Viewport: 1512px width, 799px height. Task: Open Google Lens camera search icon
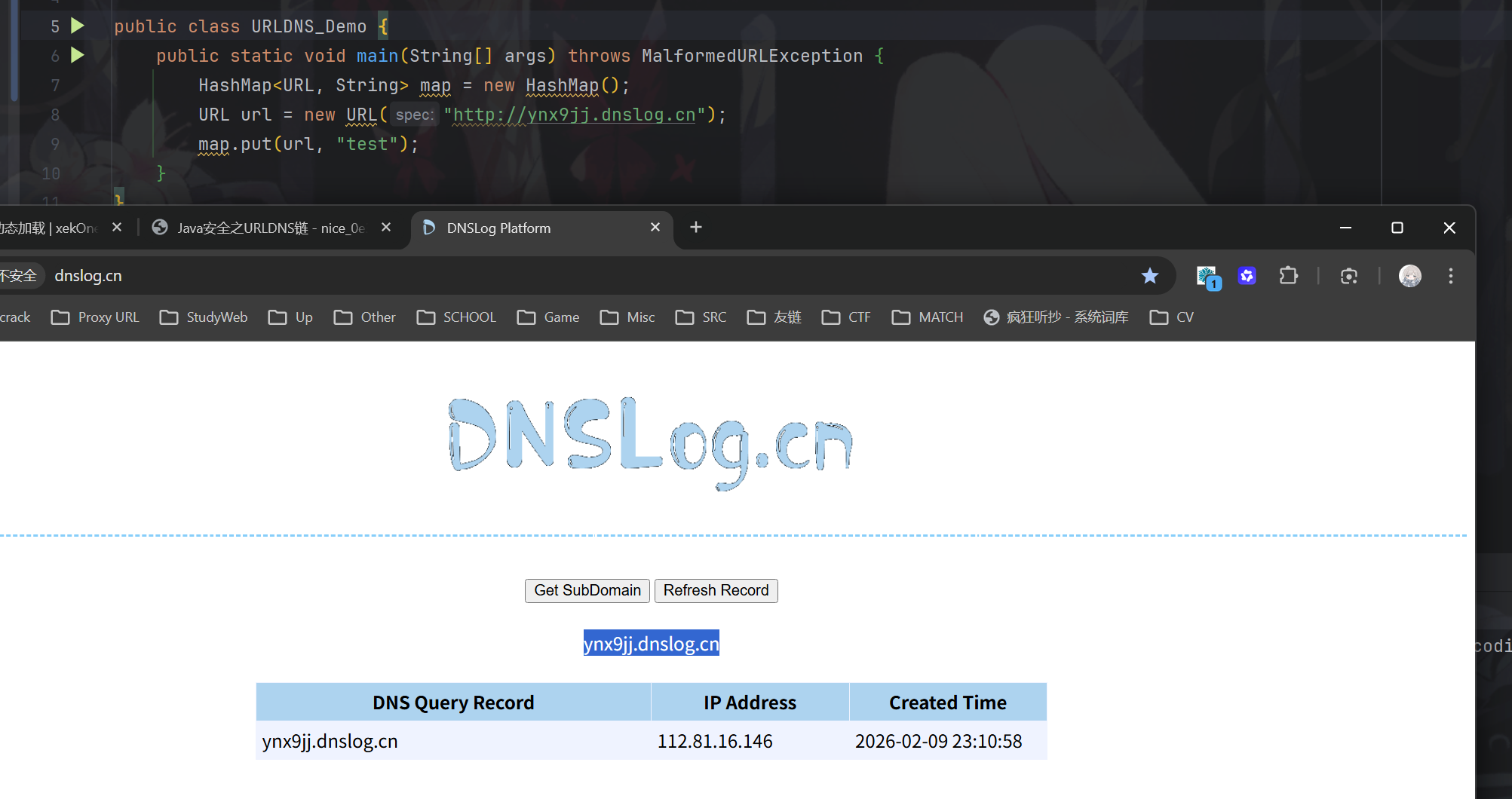click(1349, 276)
